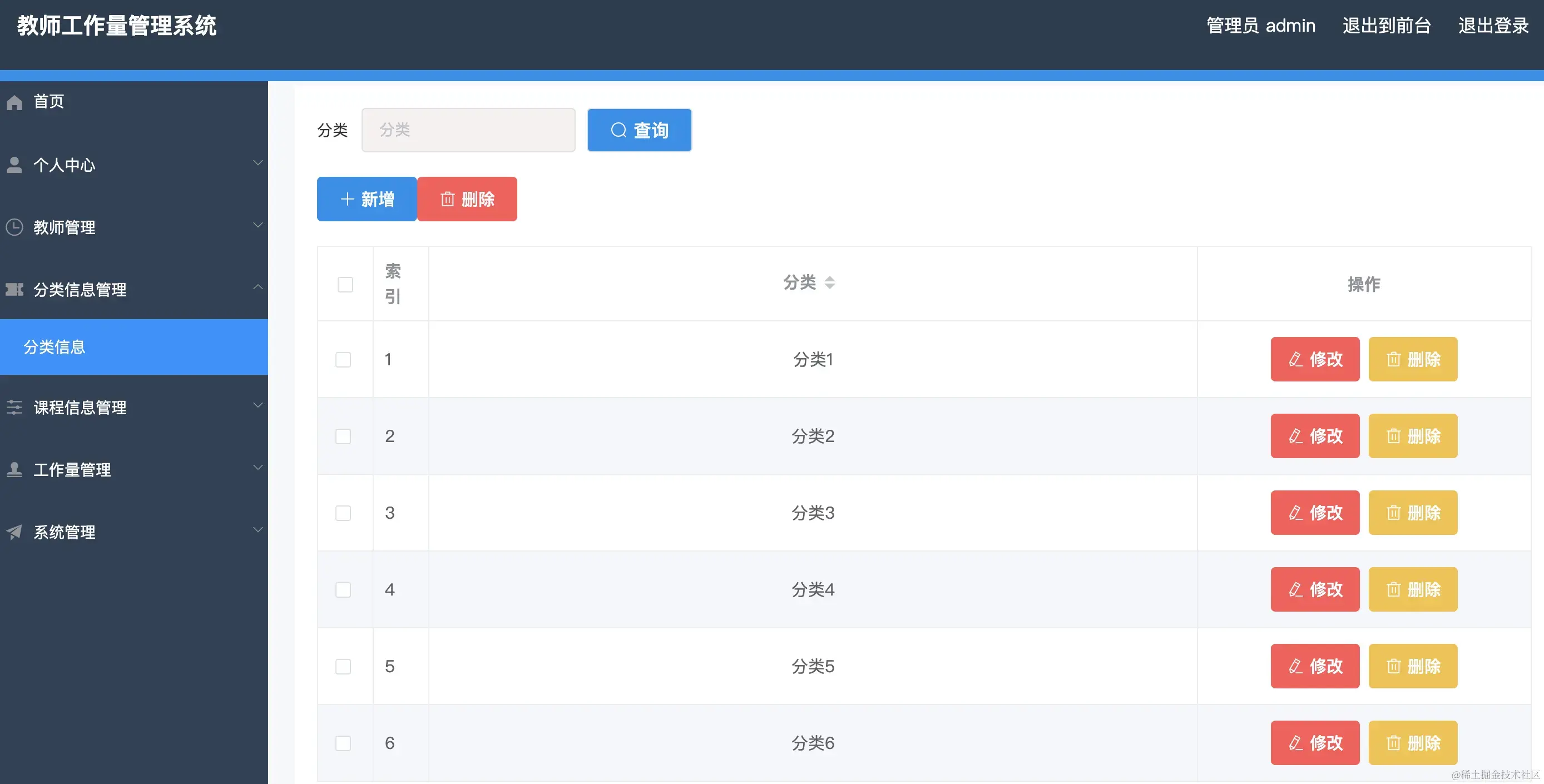Click the home icon beside 首页

click(x=15, y=102)
